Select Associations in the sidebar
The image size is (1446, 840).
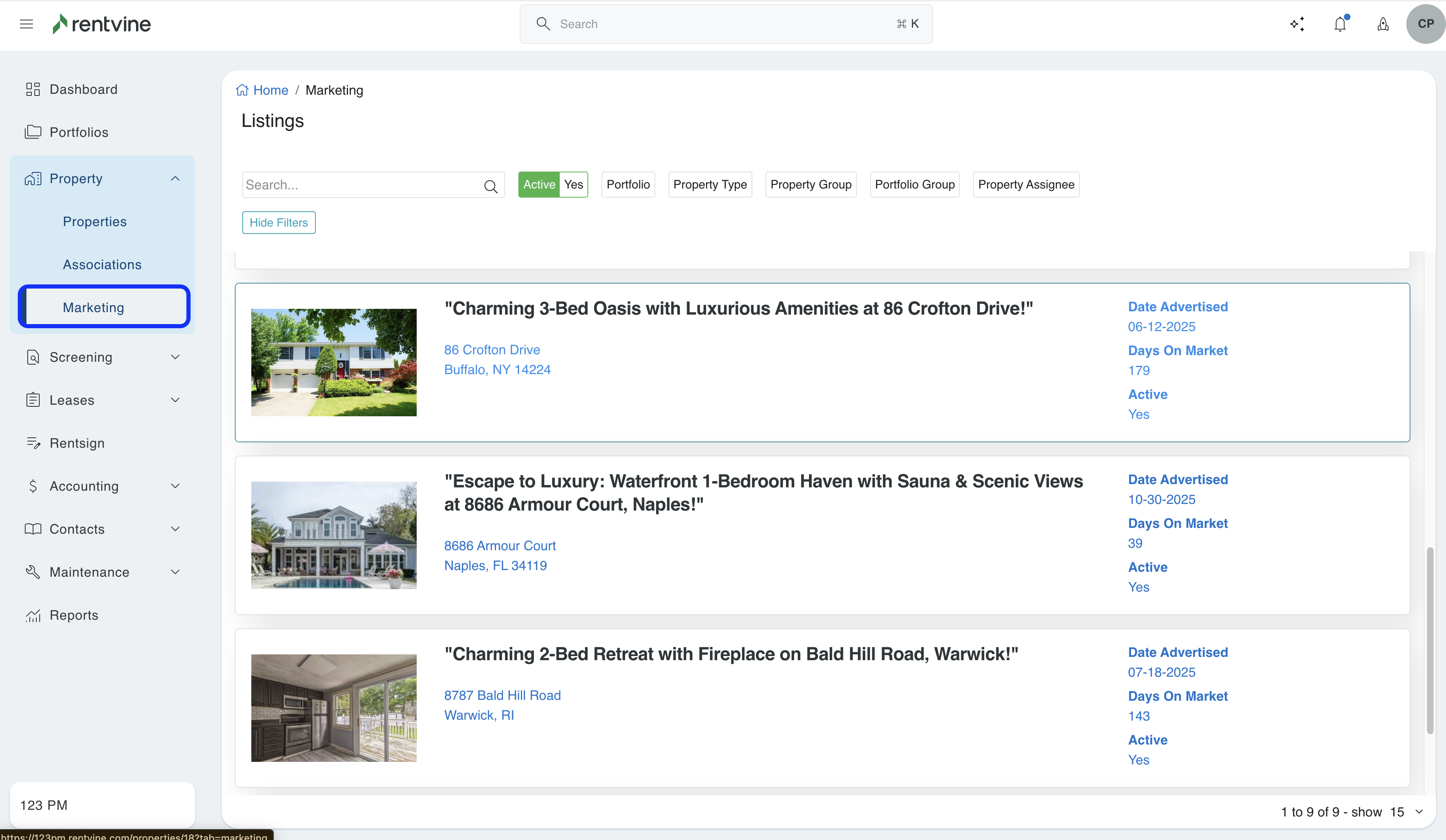(x=102, y=265)
